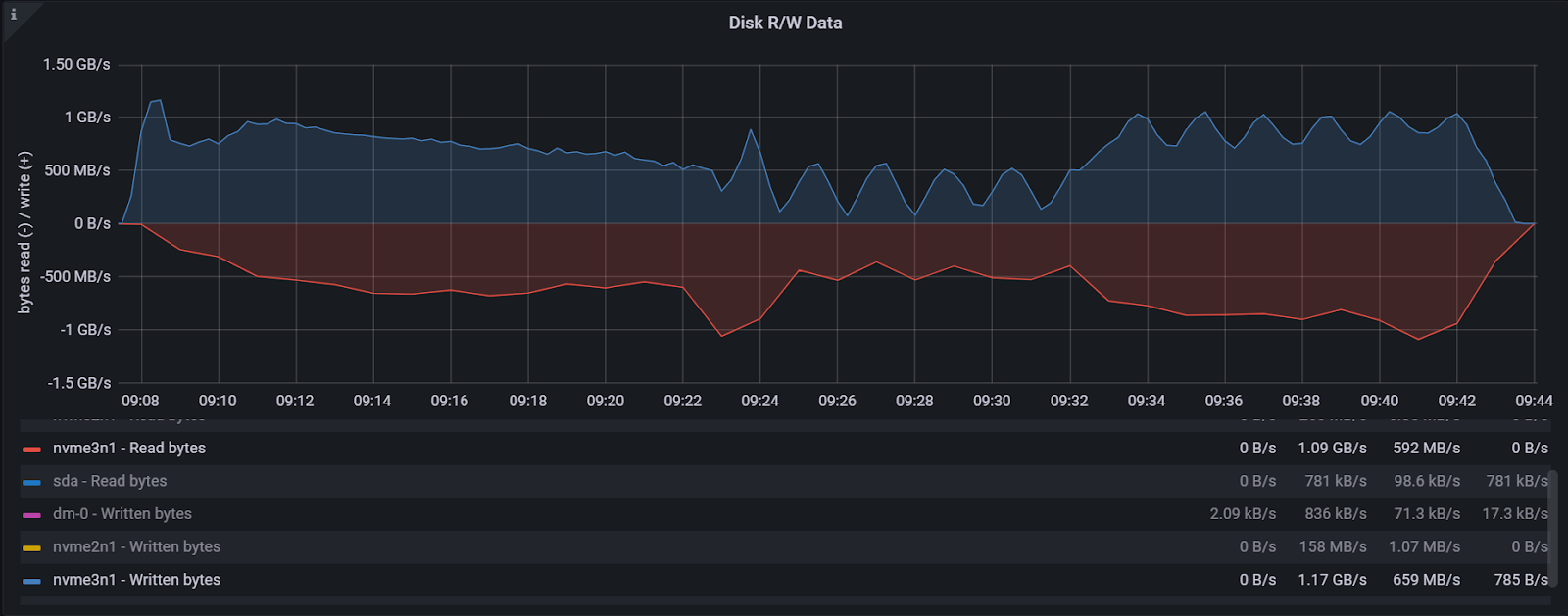Screen dimensions: 1568x616
Task: Click the legend scrollbar
Action: coord(1552,529)
